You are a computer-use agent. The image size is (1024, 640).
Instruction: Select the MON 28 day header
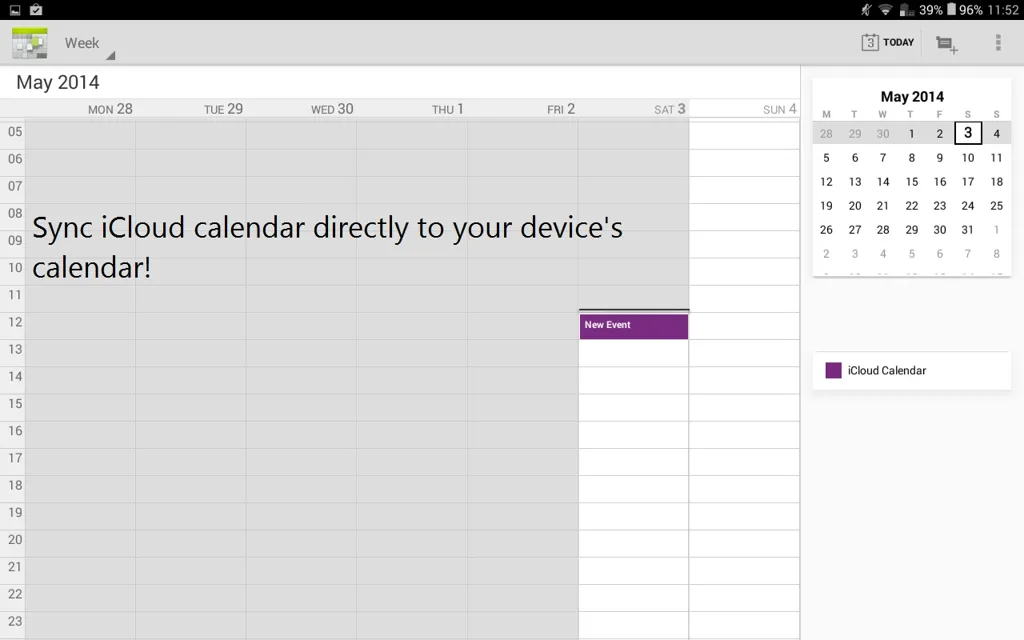click(110, 109)
